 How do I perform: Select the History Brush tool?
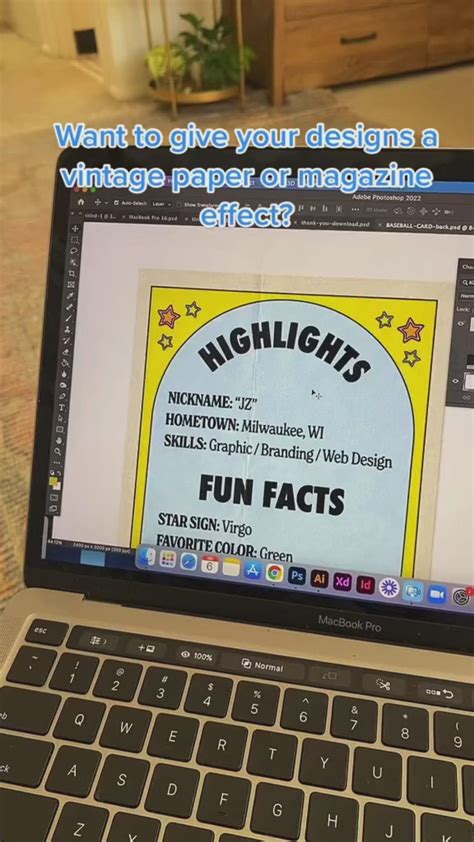67,341
